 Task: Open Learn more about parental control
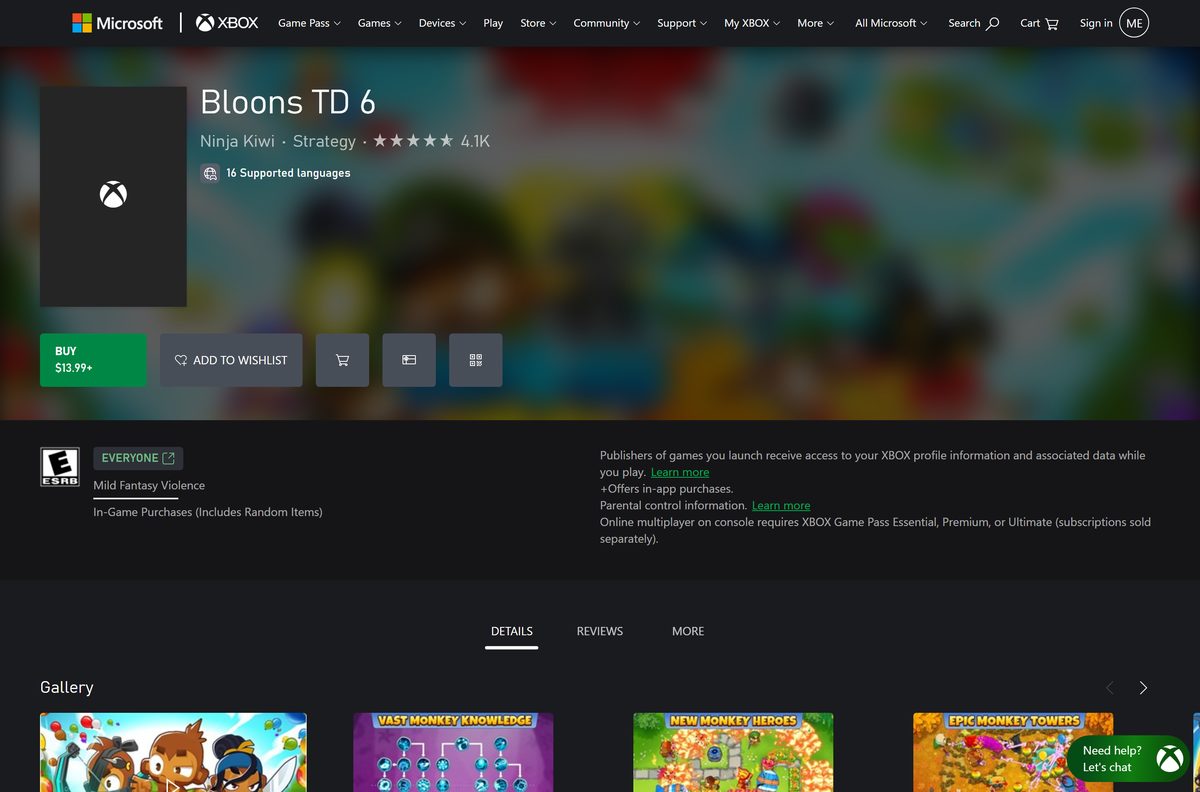[x=781, y=506]
